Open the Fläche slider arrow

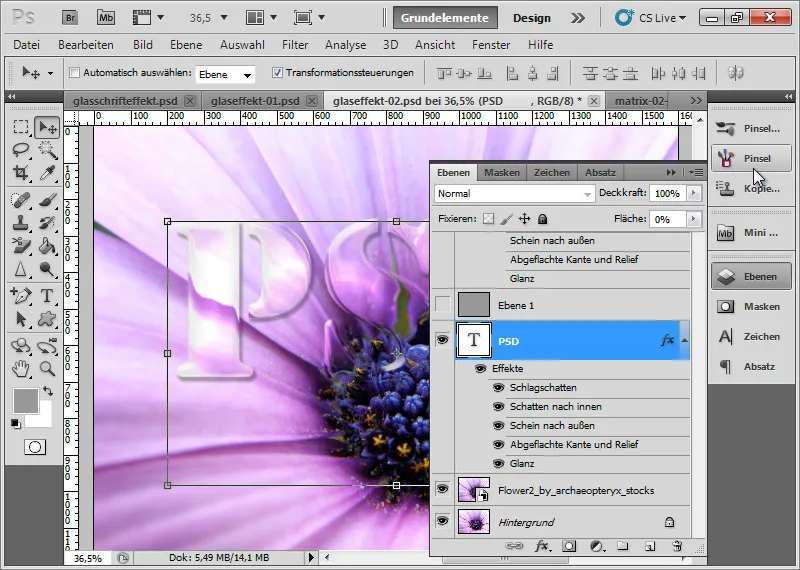693,219
